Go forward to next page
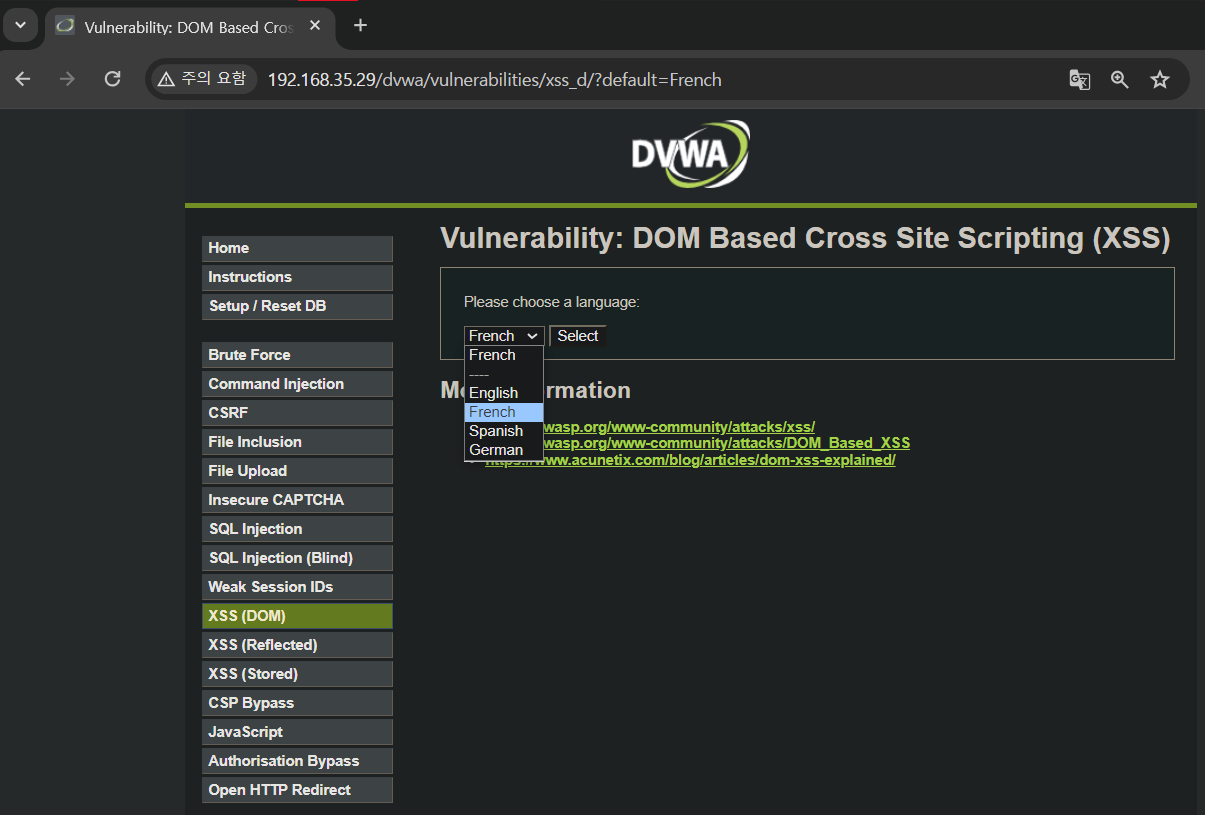The width and height of the screenshot is (1205, 815). pos(67,79)
